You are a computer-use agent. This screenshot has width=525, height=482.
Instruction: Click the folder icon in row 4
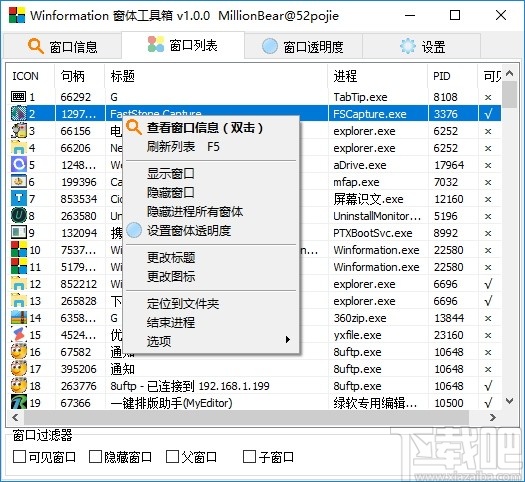pos(18,148)
